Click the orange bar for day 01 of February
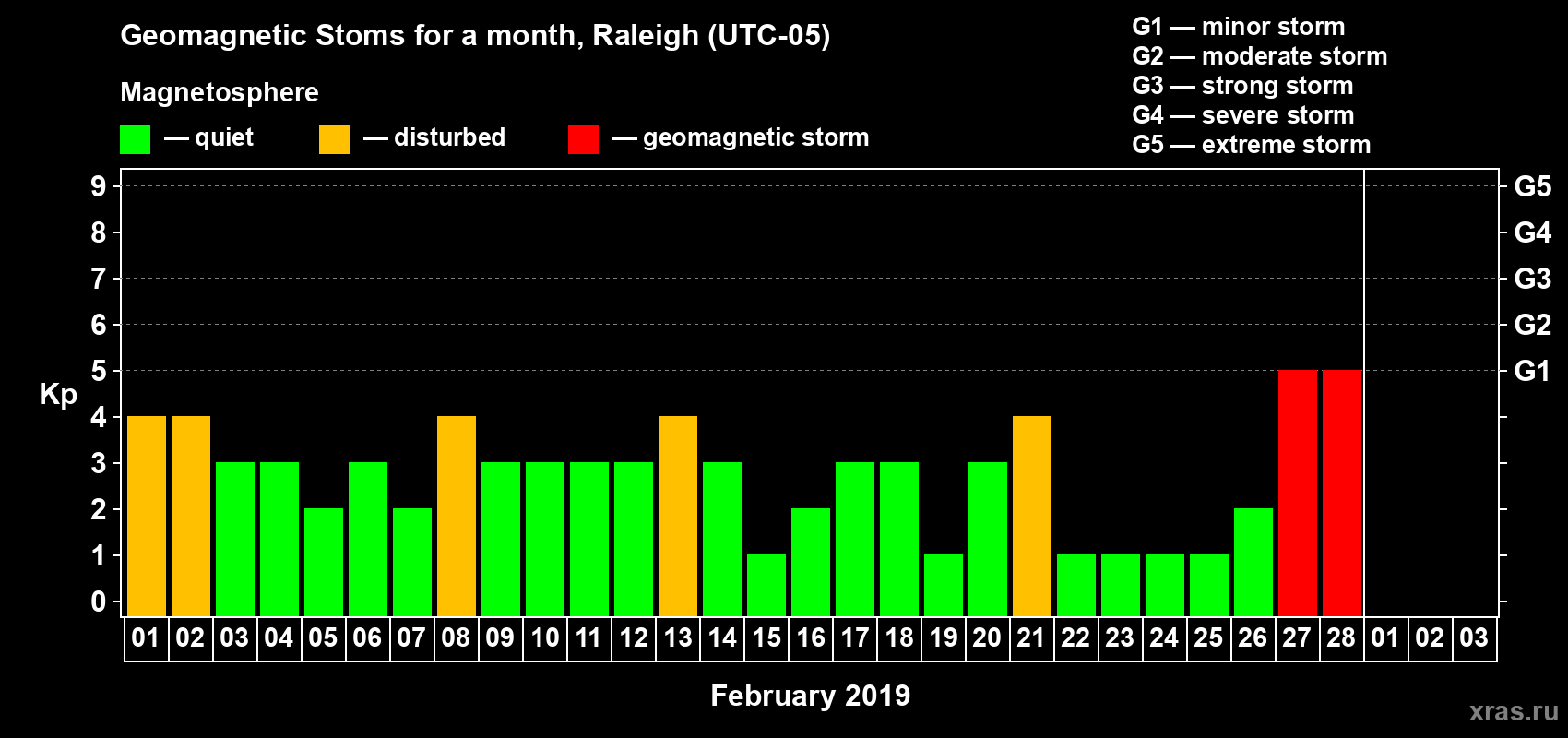The height and width of the screenshot is (738, 1568). [x=147, y=517]
